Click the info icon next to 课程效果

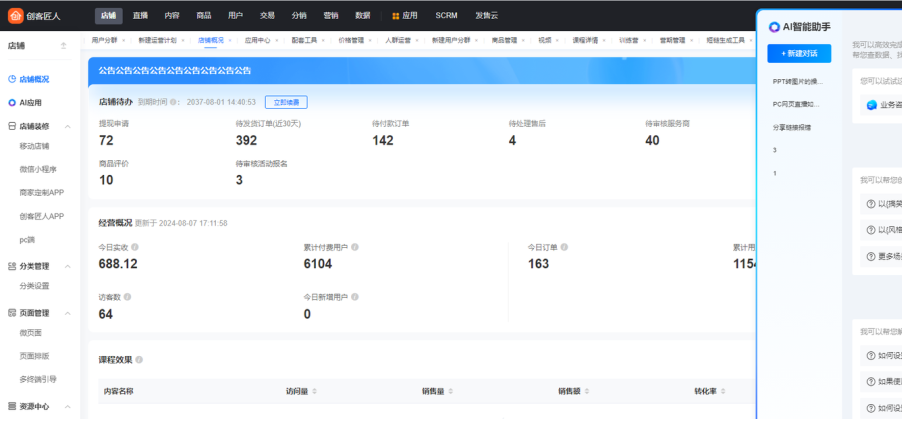[139, 359]
